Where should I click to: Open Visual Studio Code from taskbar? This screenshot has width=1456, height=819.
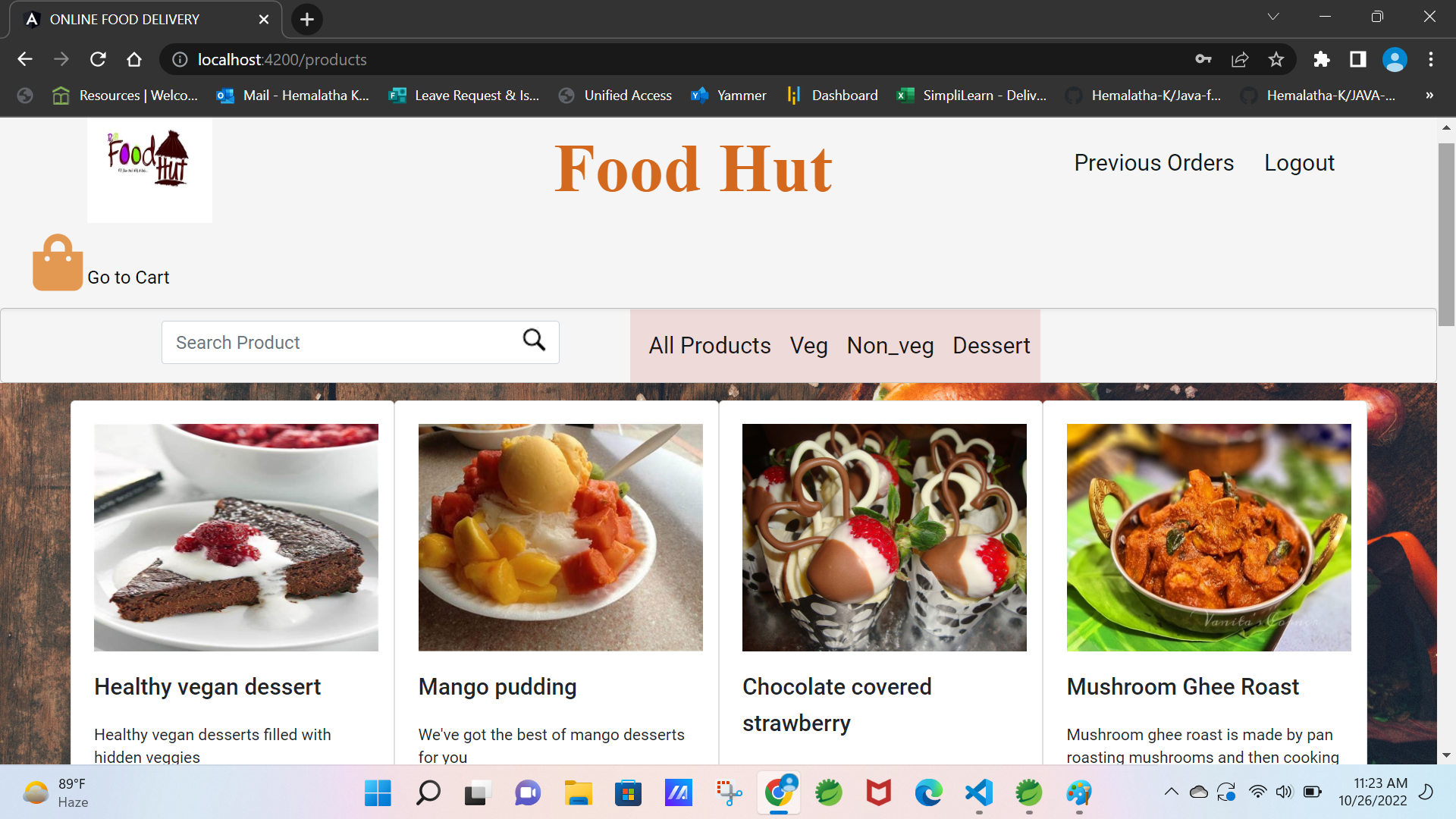click(x=979, y=793)
